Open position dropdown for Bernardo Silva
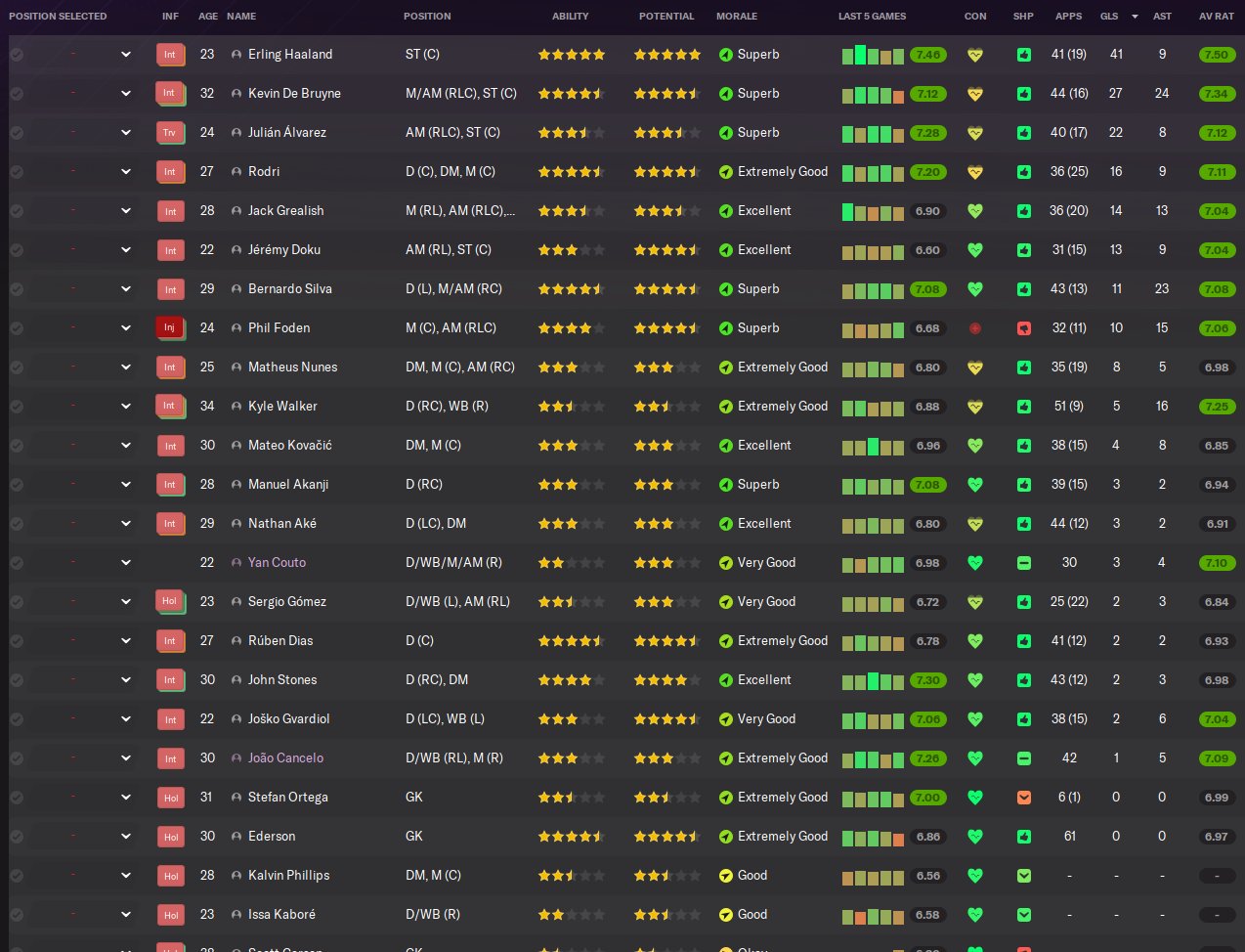Image resolution: width=1245 pixels, height=952 pixels. 126,289
